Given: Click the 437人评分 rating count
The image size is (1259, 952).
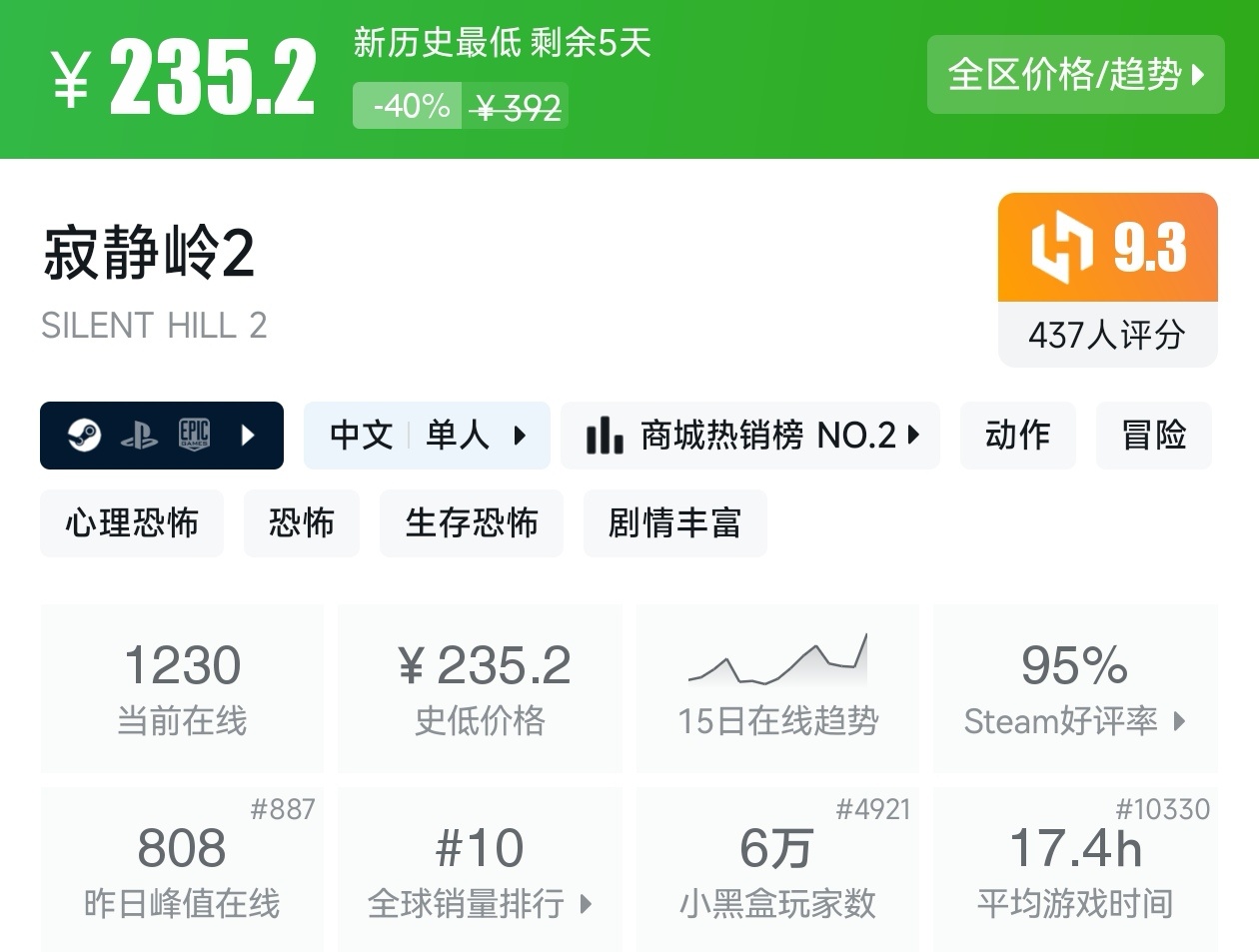Looking at the screenshot, I should (x=1108, y=335).
